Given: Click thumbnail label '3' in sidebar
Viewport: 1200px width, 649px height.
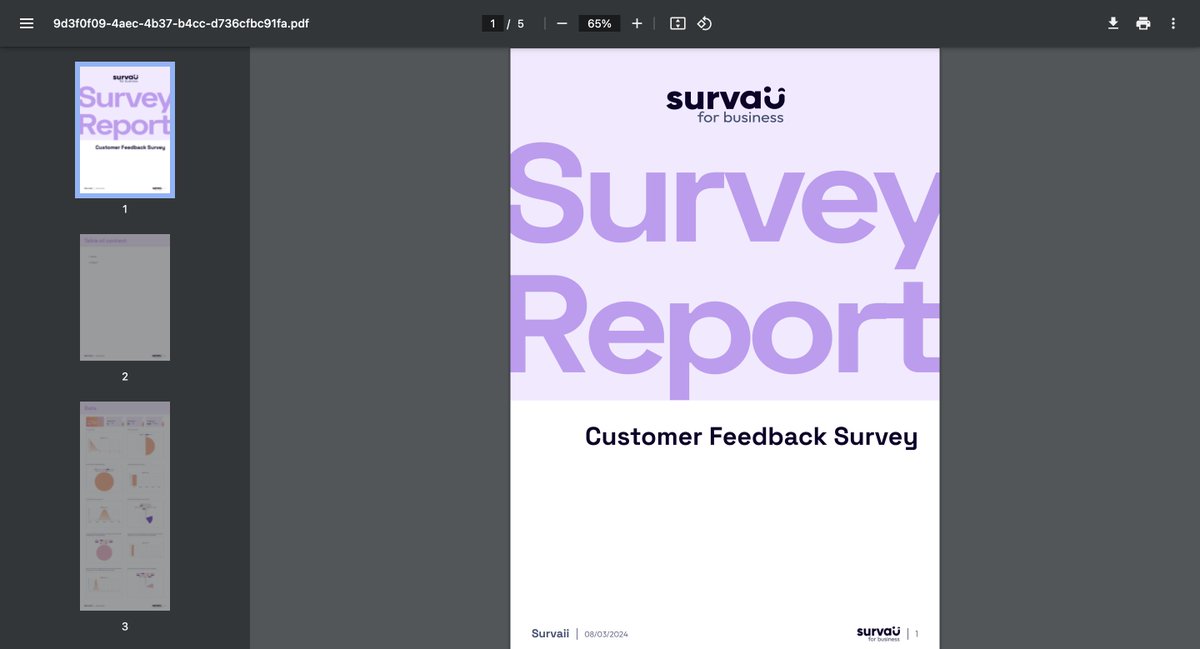Looking at the screenshot, I should (125, 627).
